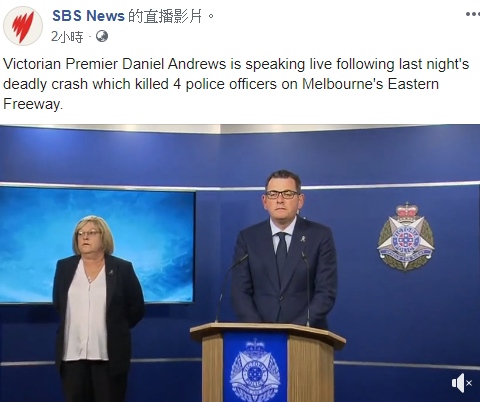
Task: Click the wooden podium top surface
Action: click(268, 331)
